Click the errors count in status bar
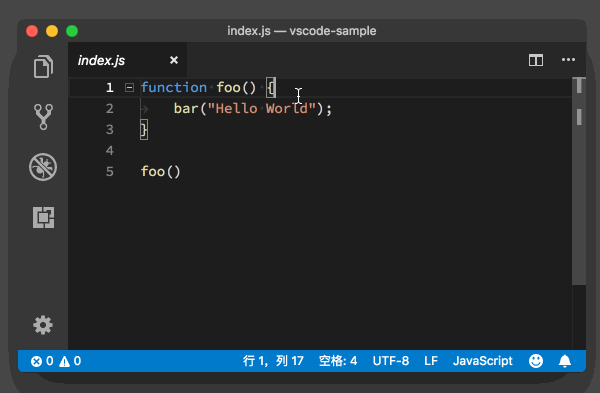This screenshot has height=393, width=600. click(x=42, y=361)
